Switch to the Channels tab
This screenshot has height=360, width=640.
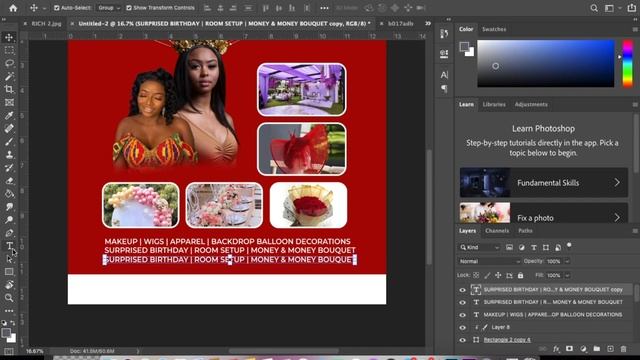(497, 231)
